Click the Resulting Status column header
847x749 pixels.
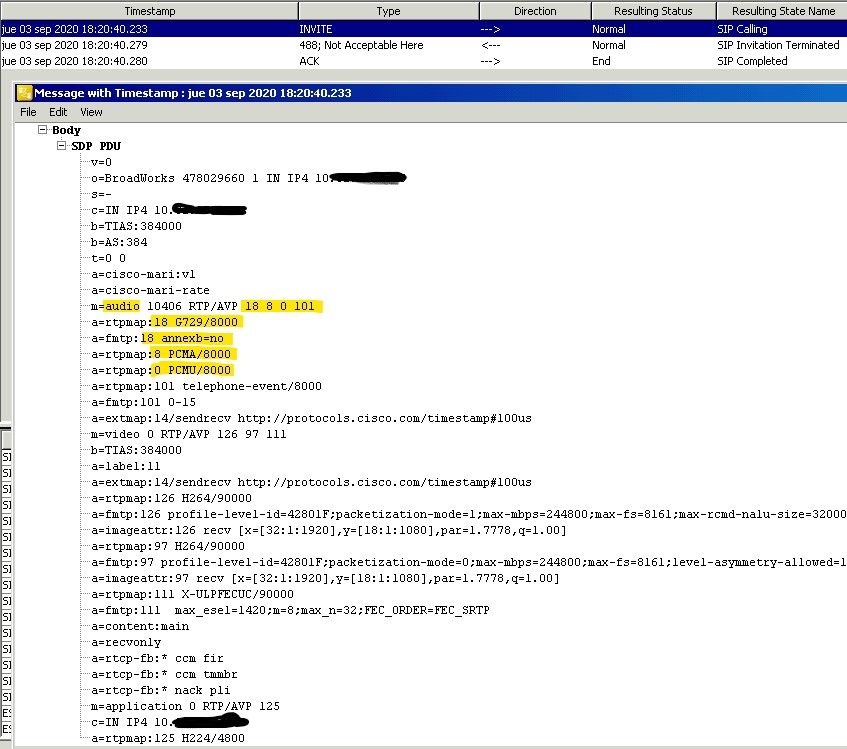click(x=653, y=11)
